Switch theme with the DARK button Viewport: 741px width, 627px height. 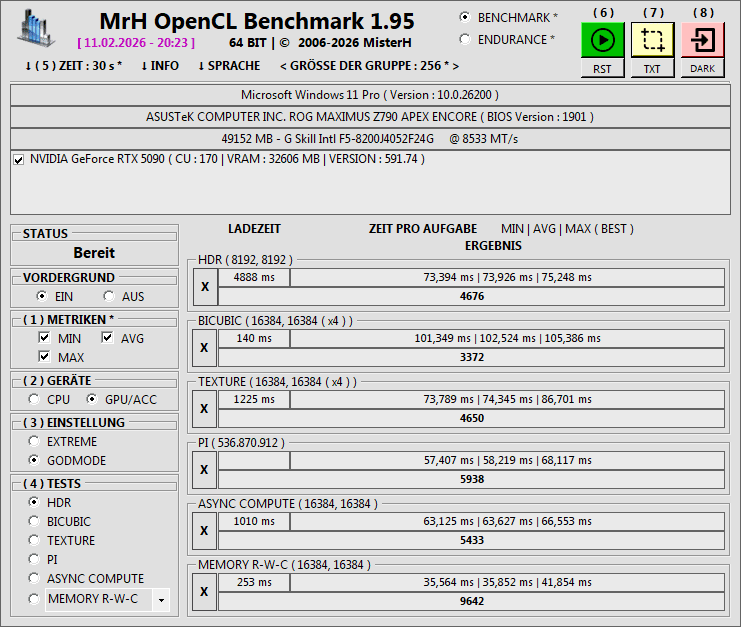tap(703, 69)
